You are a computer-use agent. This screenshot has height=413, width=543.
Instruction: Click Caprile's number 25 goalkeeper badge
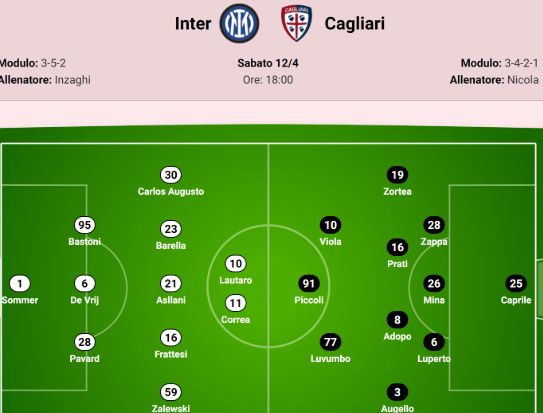click(x=516, y=284)
